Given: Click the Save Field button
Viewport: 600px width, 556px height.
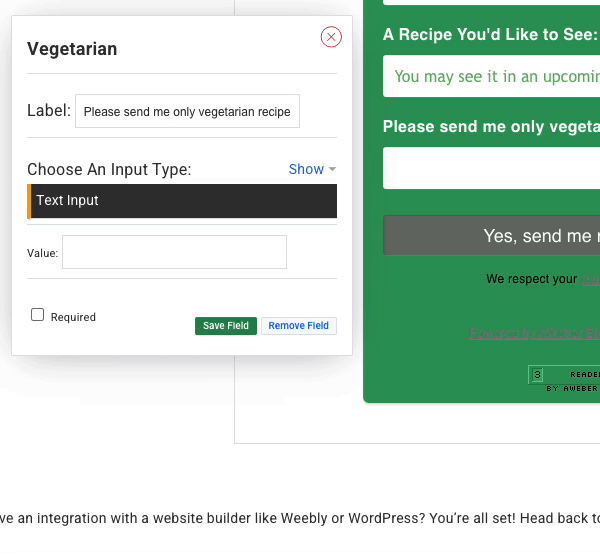Looking at the screenshot, I should (x=226, y=326).
